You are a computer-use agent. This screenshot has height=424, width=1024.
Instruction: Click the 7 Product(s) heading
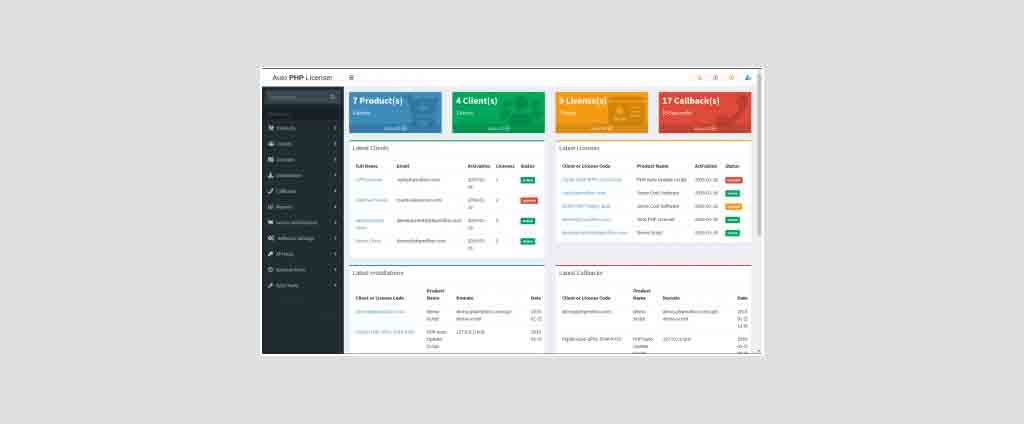click(x=377, y=101)
